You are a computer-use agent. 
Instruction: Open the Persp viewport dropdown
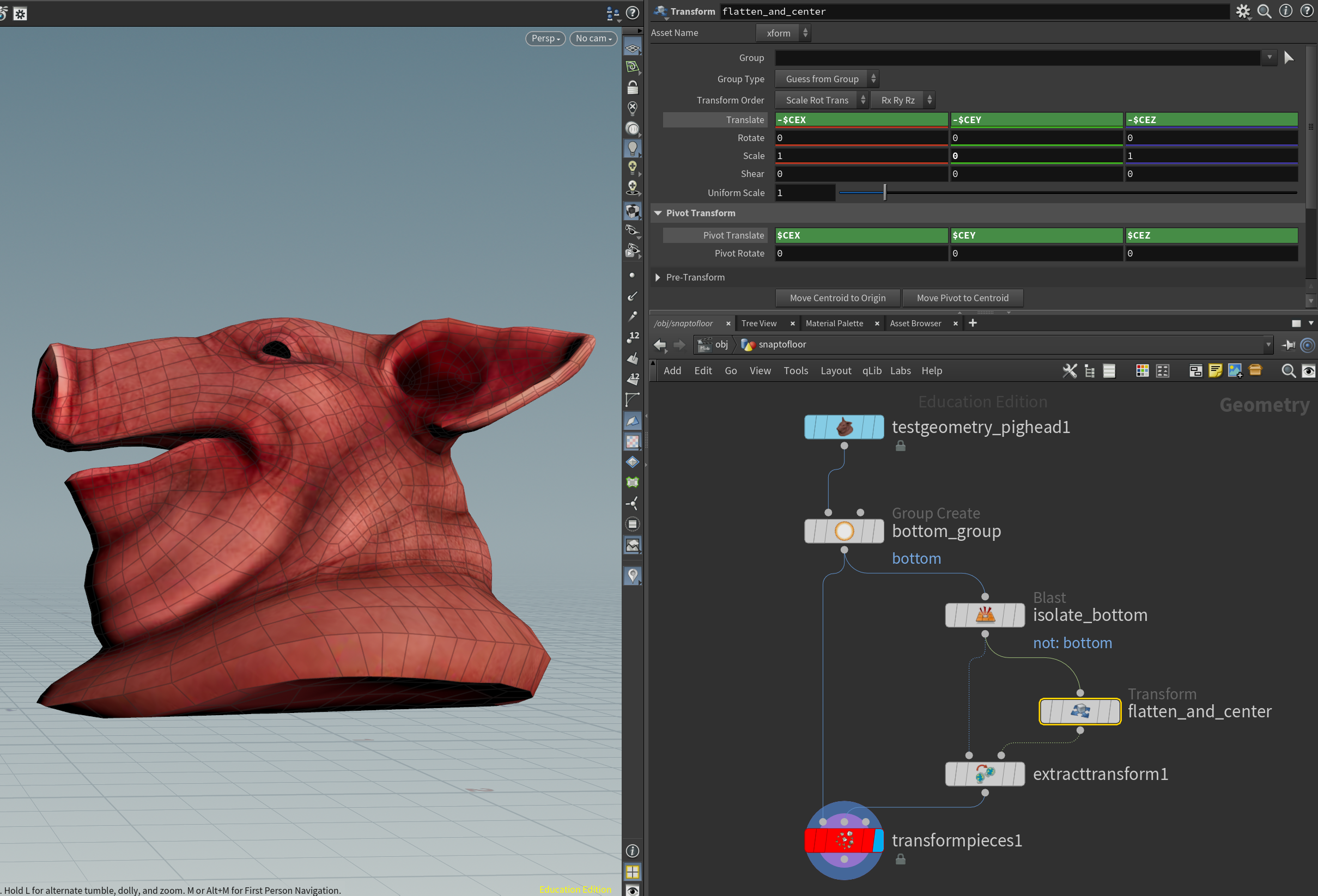pyautogui.click(x=545, y=39)
